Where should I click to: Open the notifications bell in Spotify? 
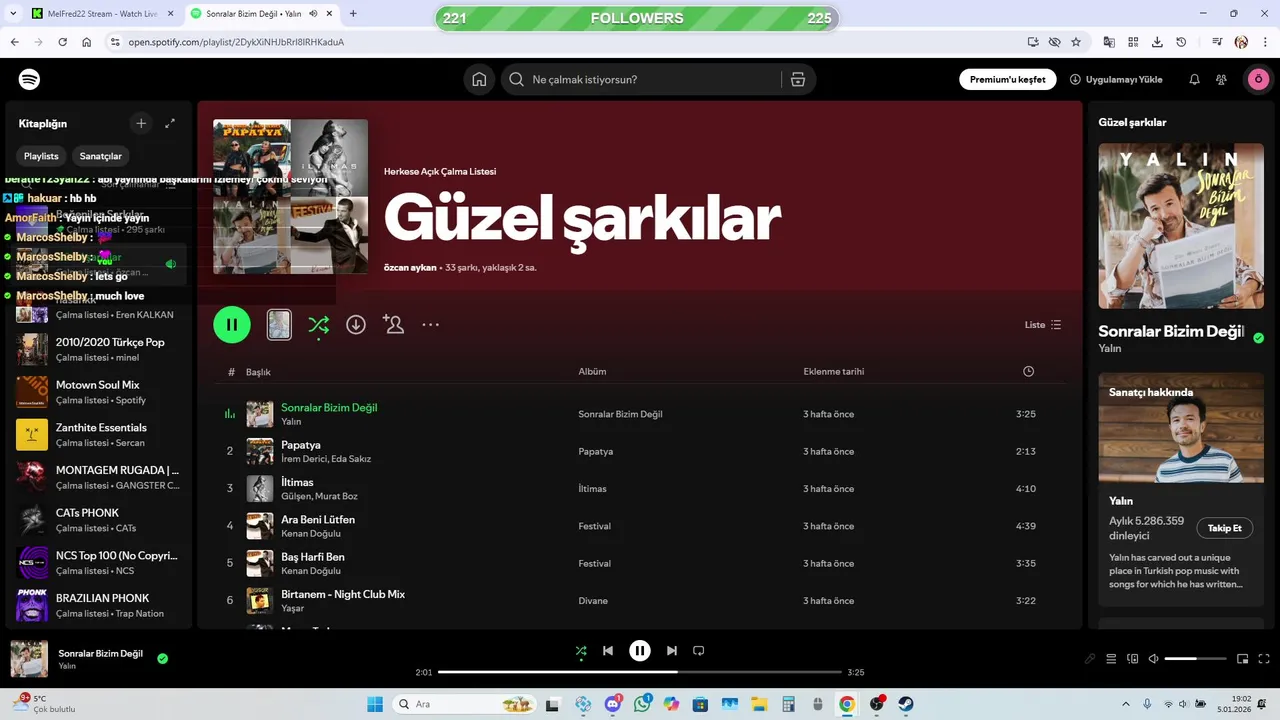tap(1194, 80)
